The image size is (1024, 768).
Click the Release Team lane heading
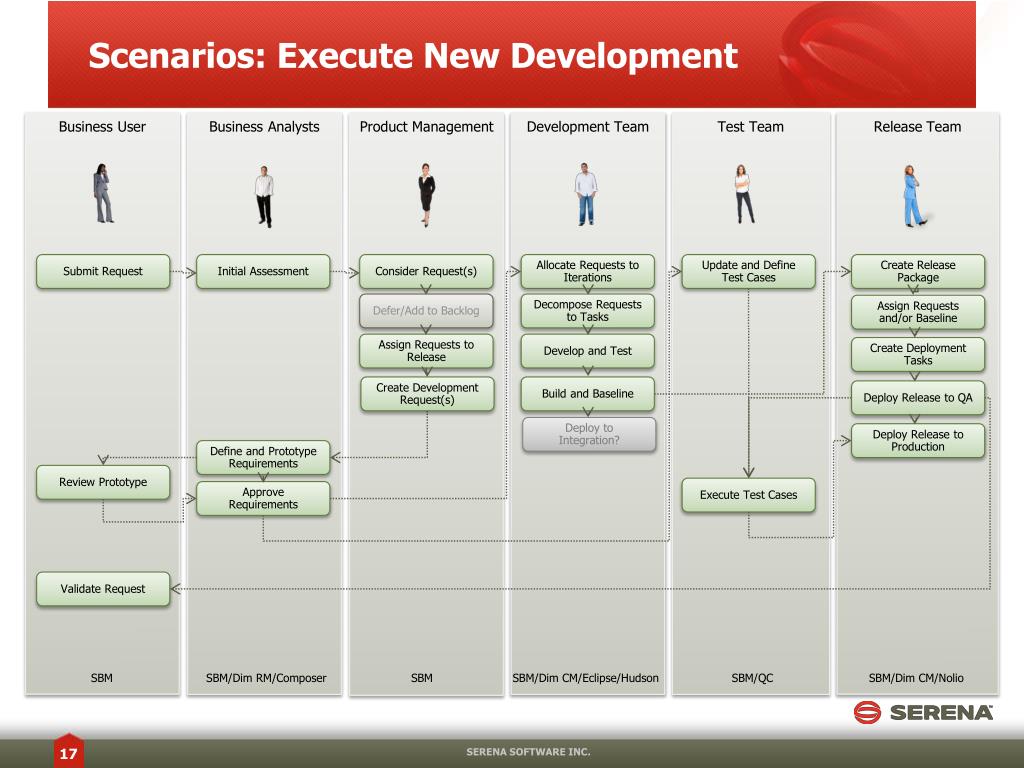(x=918, y=127)
